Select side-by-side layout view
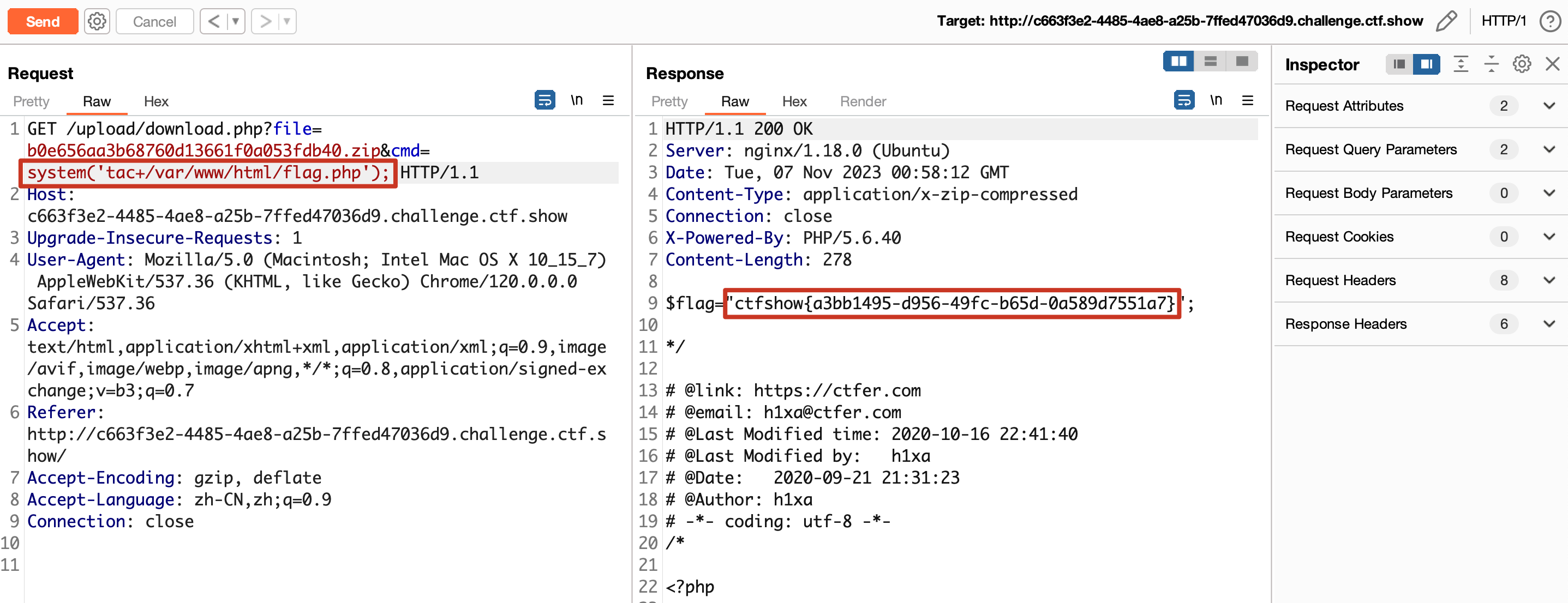The height and width of the screenshot is (603, 1568). point(1179,62)
